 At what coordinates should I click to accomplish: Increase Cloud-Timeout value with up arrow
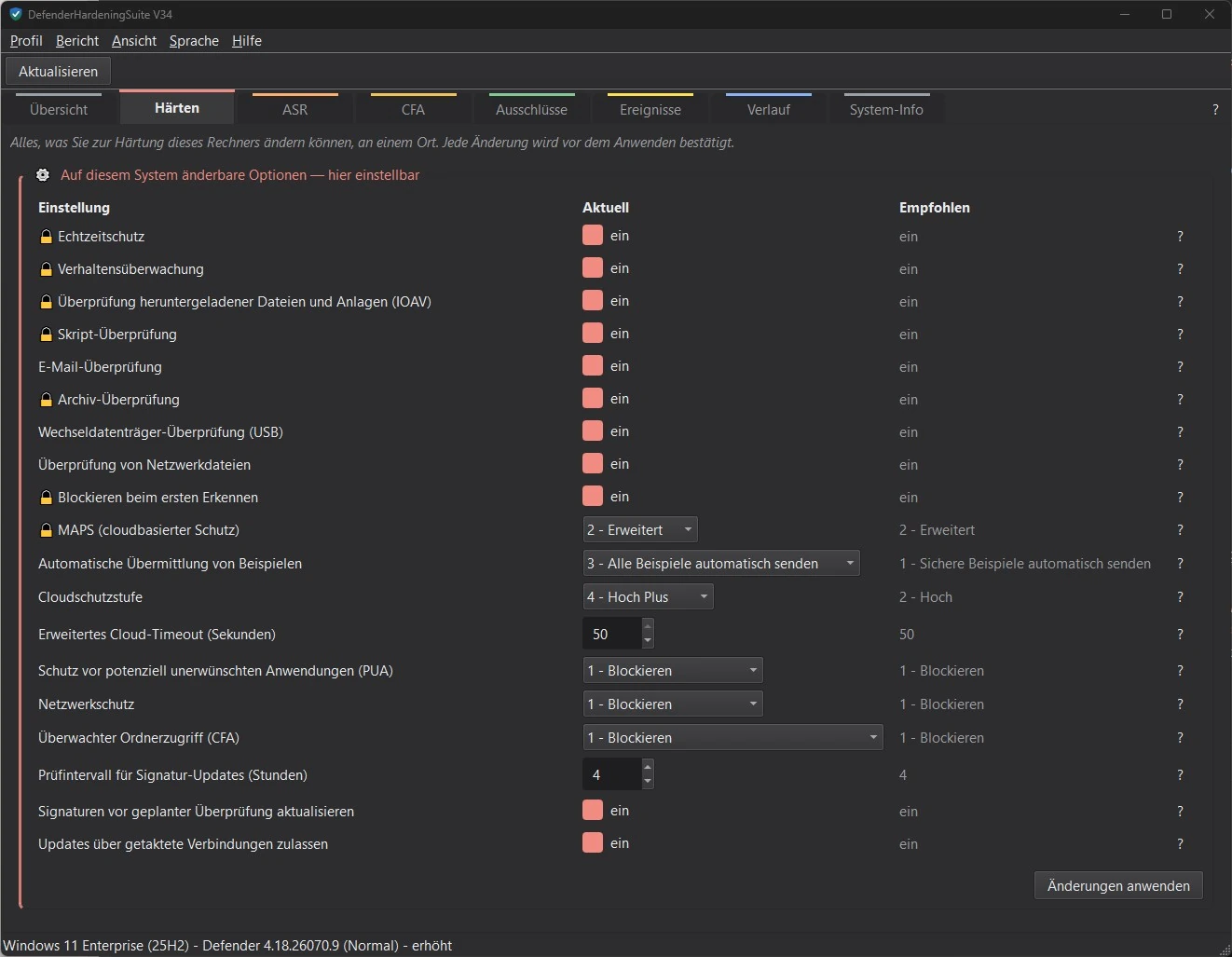pyautogui.click(x=648, y=626)
